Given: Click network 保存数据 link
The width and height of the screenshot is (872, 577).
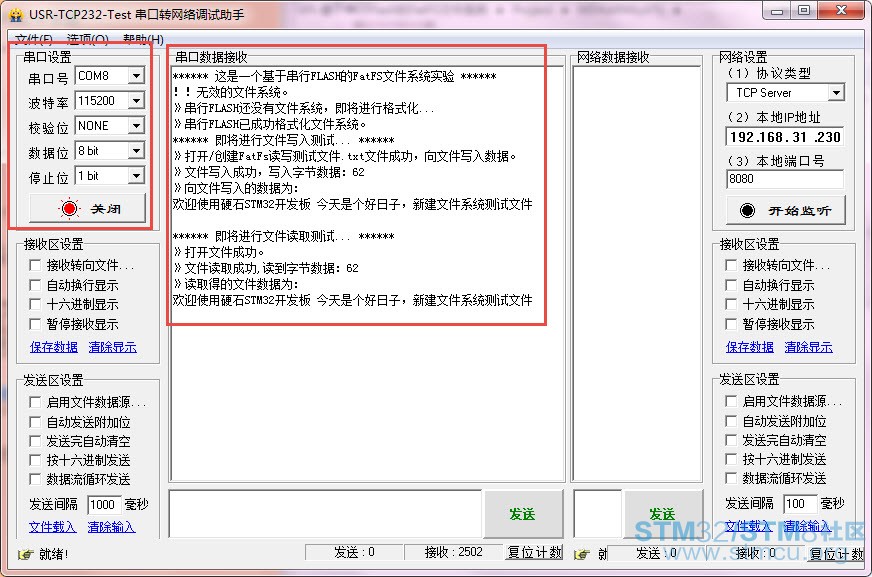Looking at the screenshot, I should [x=750, y=347].
